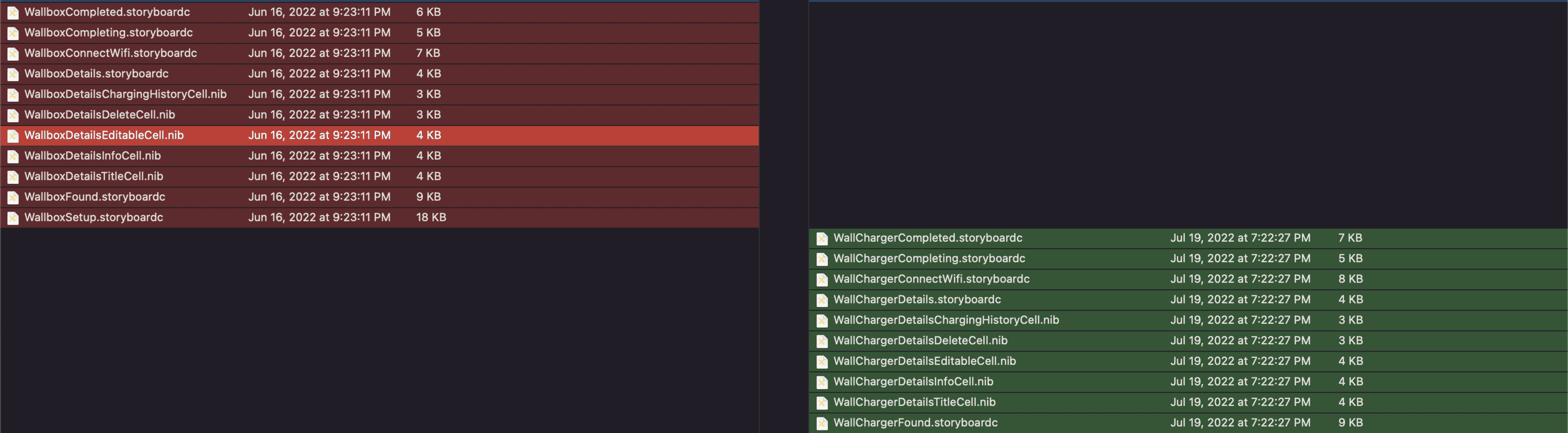Click the WallboxDetailsDeleteCell.nib file icon
This screenshot has width=1568, height=433.
[x=13, y=115]
